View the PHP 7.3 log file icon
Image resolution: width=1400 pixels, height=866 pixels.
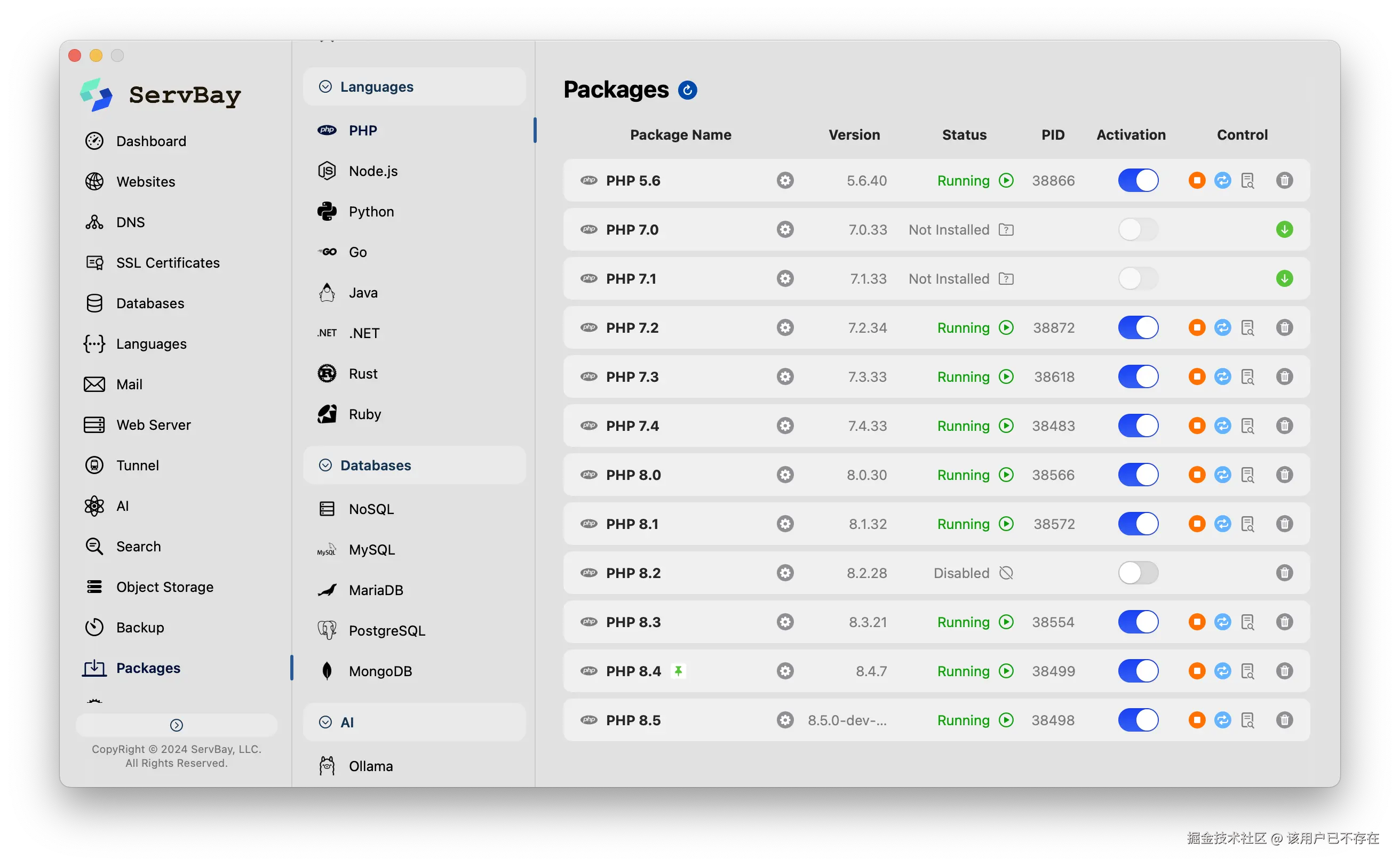[x=1247, y=377]
